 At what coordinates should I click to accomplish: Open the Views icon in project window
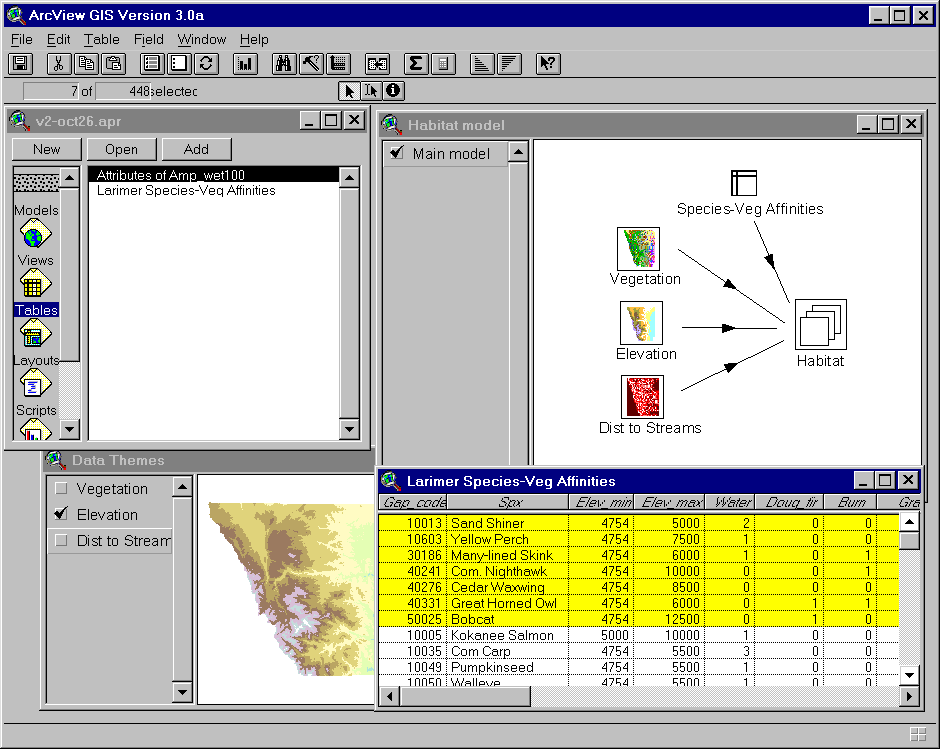coord(35,240)
